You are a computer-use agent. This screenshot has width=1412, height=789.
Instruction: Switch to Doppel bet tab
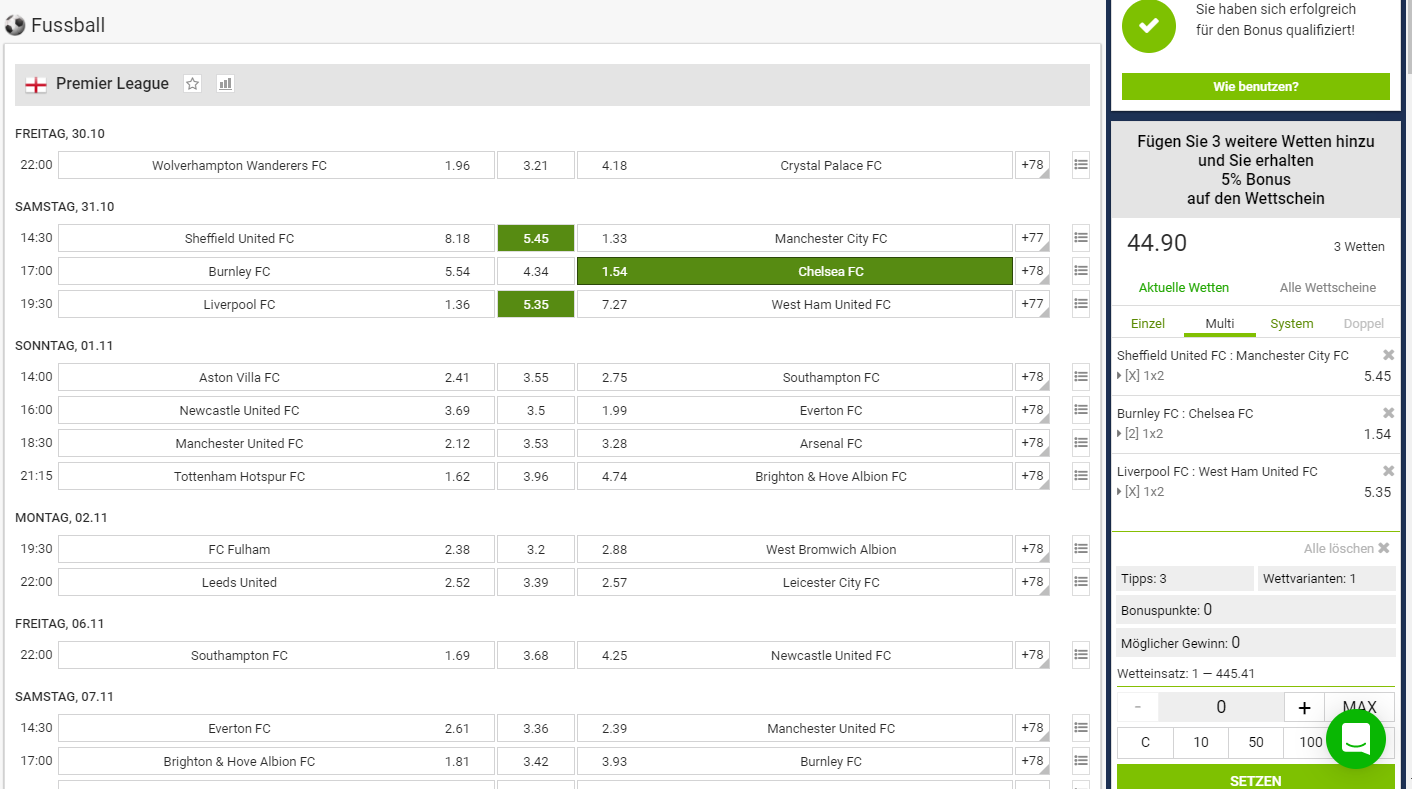coord(1364,324)
